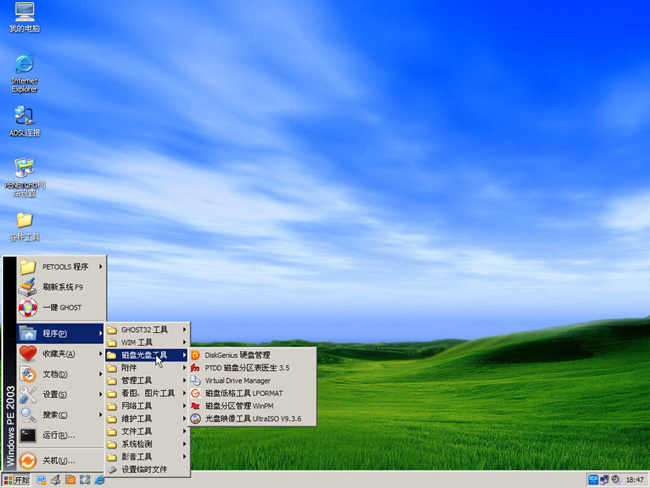Screen dimensions: 650x488
Task: Open the My Computer (我的电脑) desktop icon
Action: pyautogui.click(x=24, y=17)
